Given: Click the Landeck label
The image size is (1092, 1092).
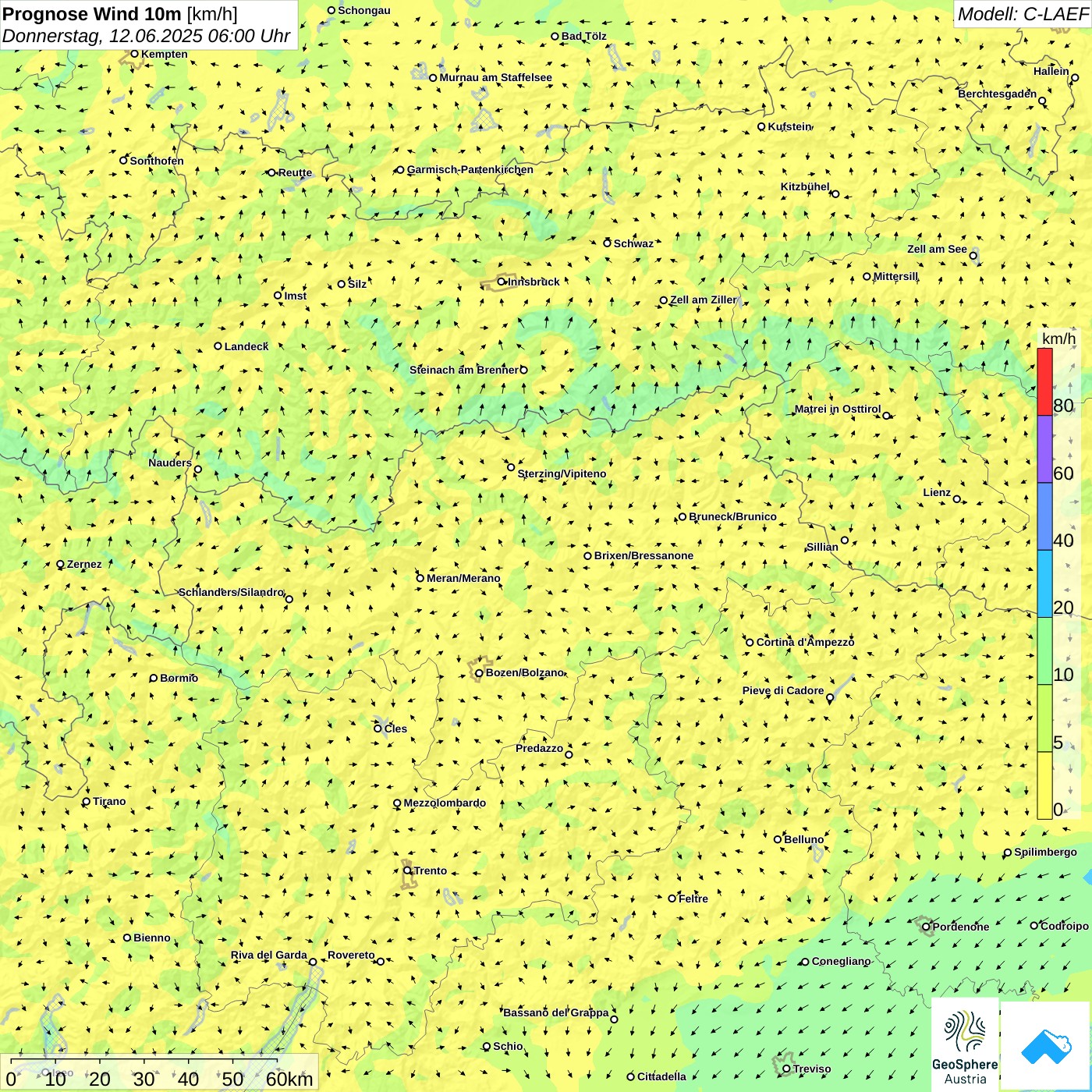Looking at the screenshot, I should (246, 346).
